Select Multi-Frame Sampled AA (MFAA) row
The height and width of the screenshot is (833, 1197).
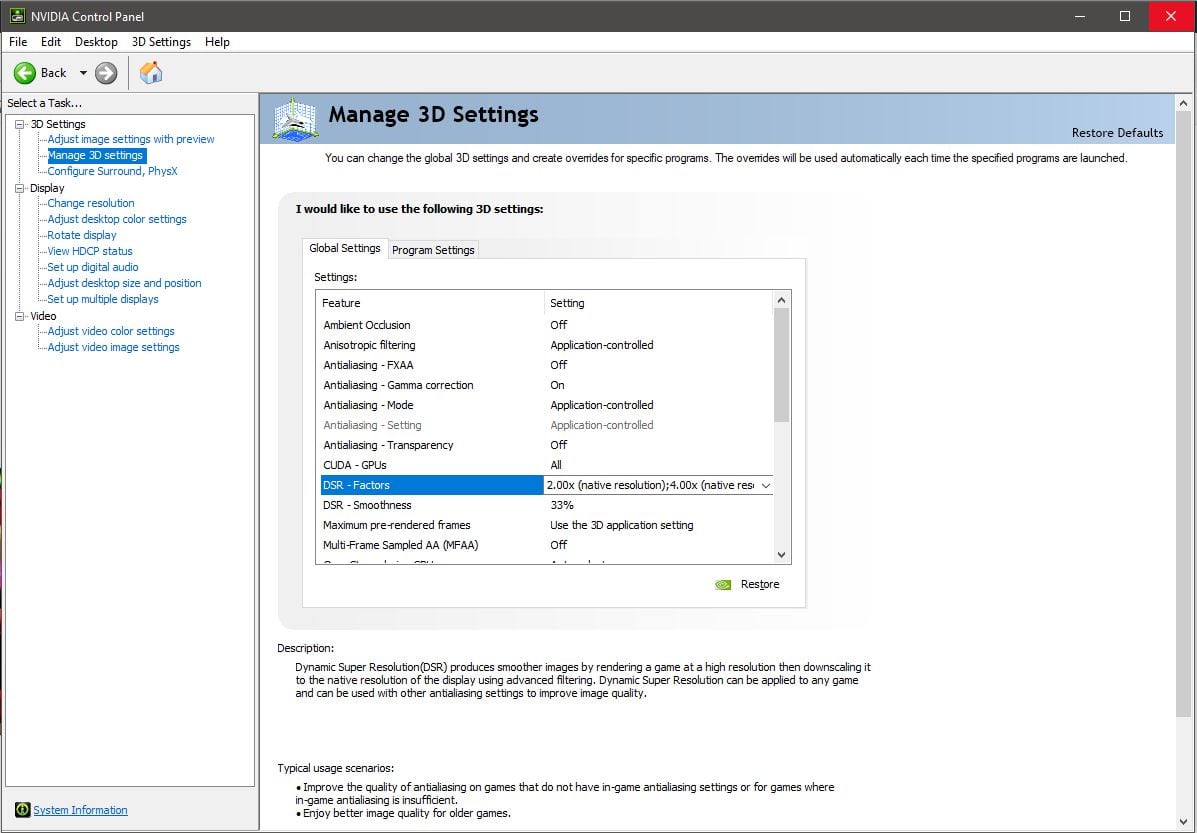click(546, 545)
